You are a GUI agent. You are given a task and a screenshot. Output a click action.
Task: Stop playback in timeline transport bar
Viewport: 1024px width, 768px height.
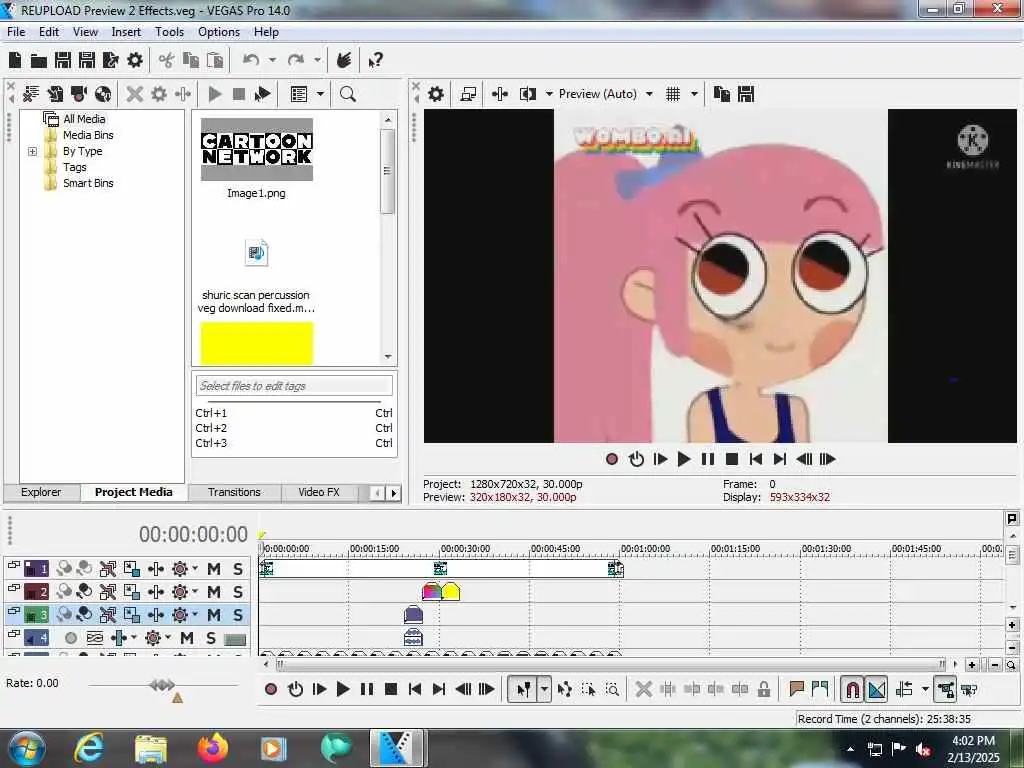[391, 689]
